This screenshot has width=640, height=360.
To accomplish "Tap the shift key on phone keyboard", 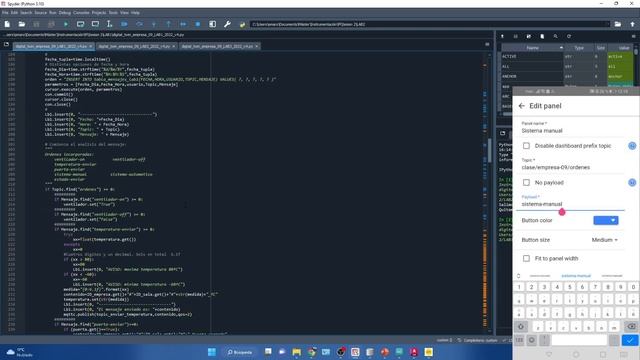I will (x=521, y=327).
